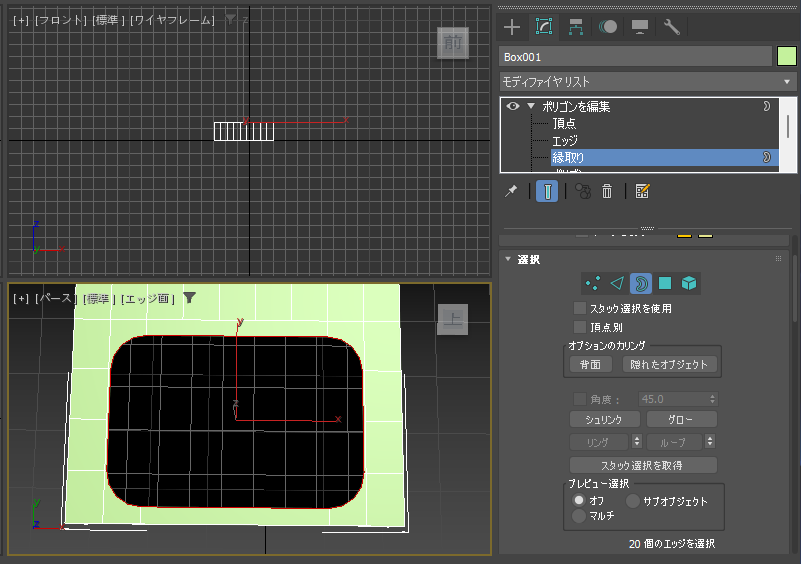Screen dimensions: 801x564
Task: Open the Create panel plus tab
Action: pyautogui.click(x=512, y=27)
